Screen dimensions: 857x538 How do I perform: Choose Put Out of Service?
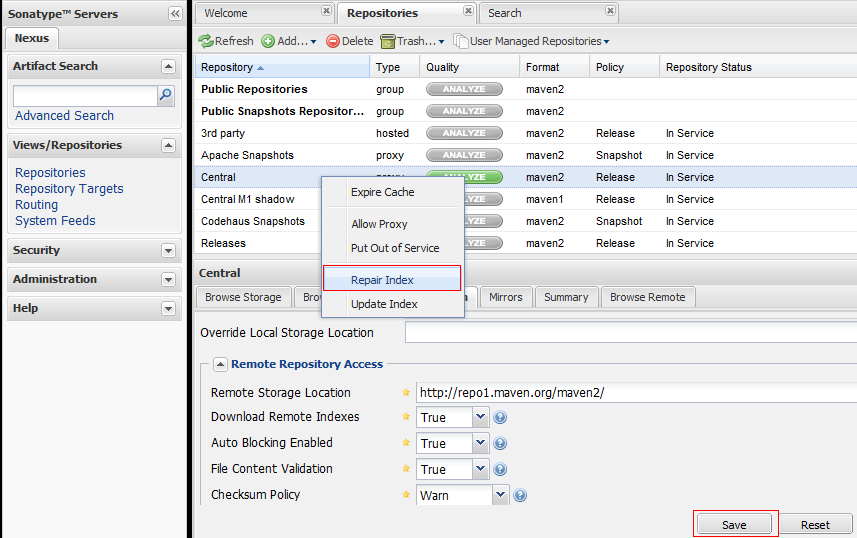(x=393, y=248)
